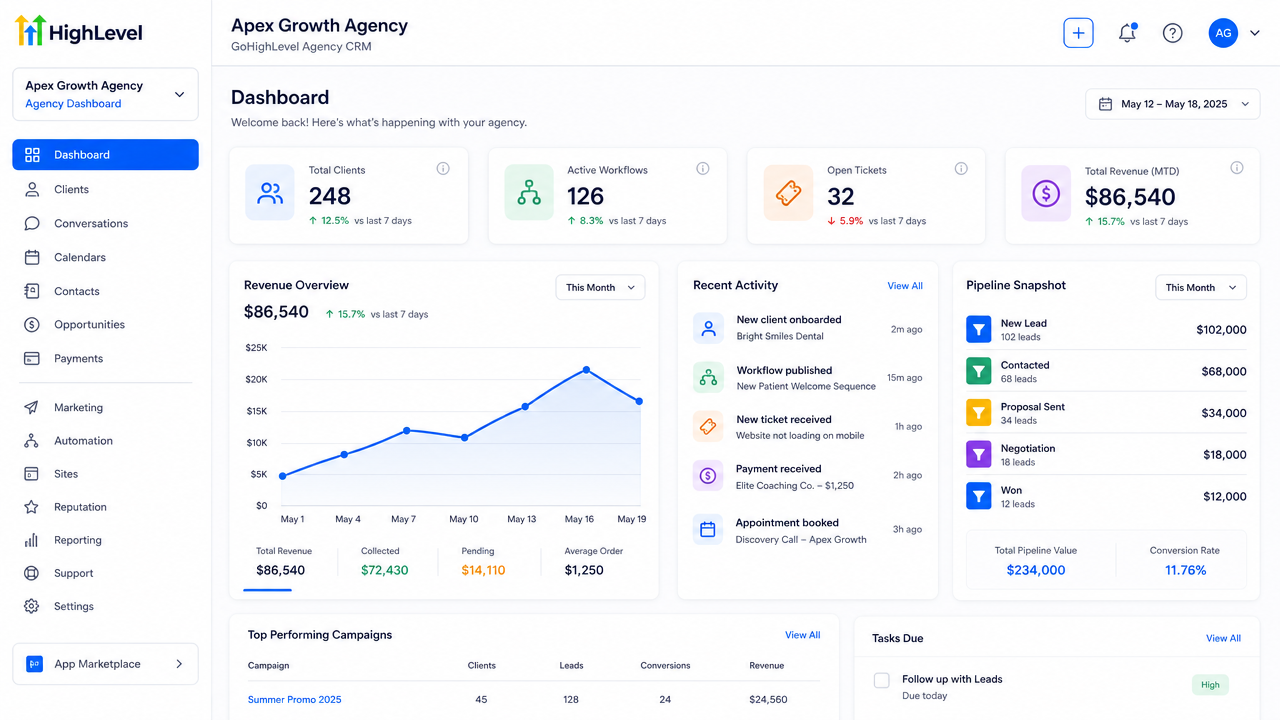Click the Negotiation funnel icon
This screenshot has width=1280, height=720.
(978, 454)
